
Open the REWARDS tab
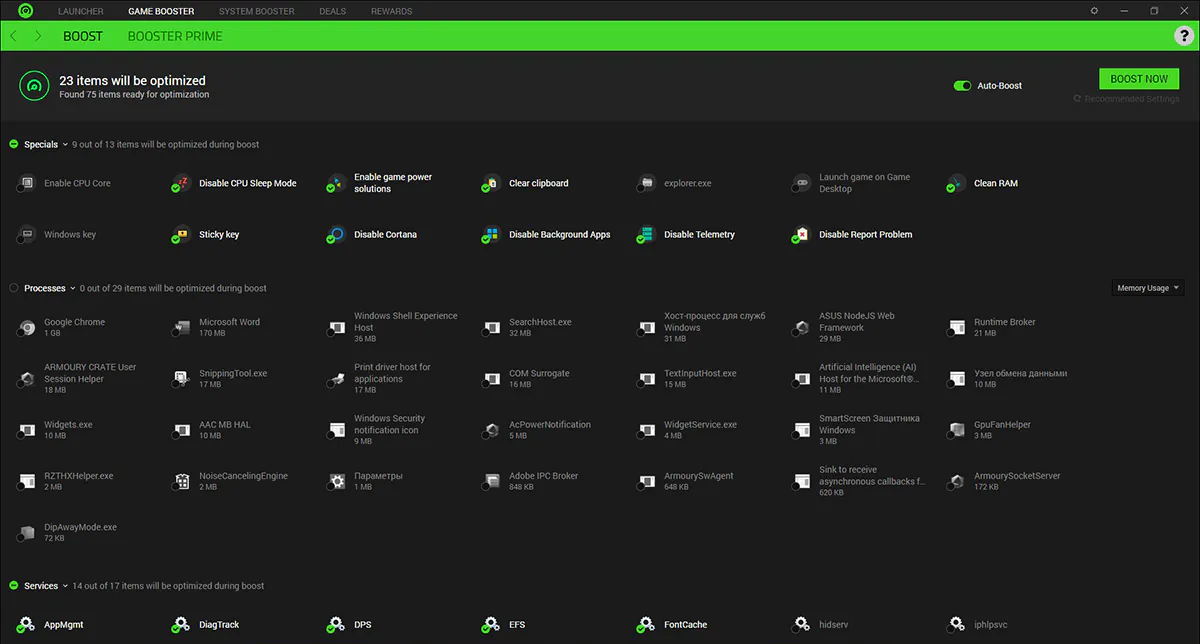391,11
